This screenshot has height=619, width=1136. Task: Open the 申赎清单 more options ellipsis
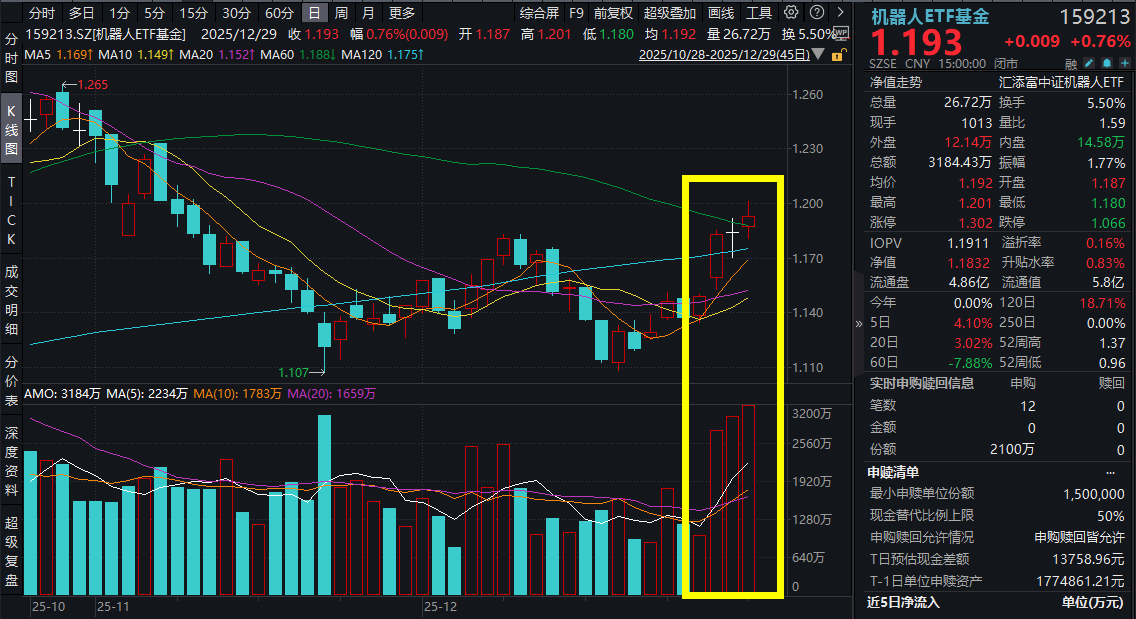(1110, 472)
